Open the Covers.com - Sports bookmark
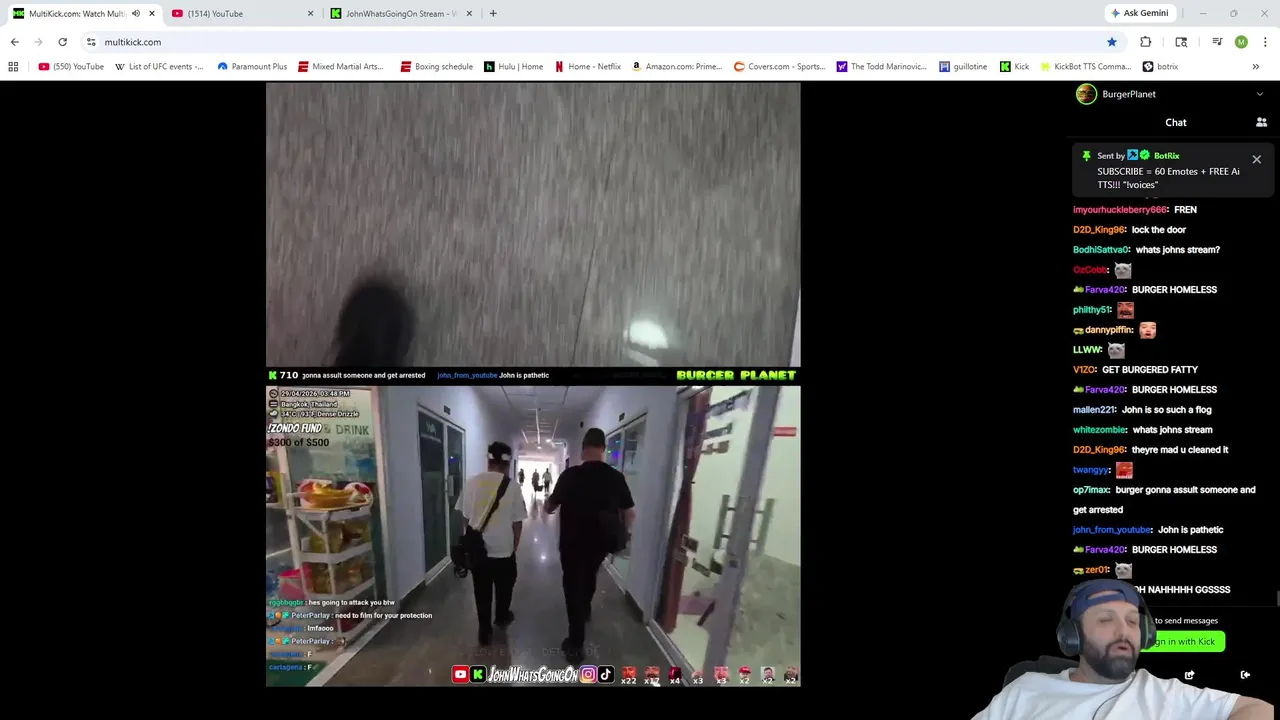 click(780, 67)
